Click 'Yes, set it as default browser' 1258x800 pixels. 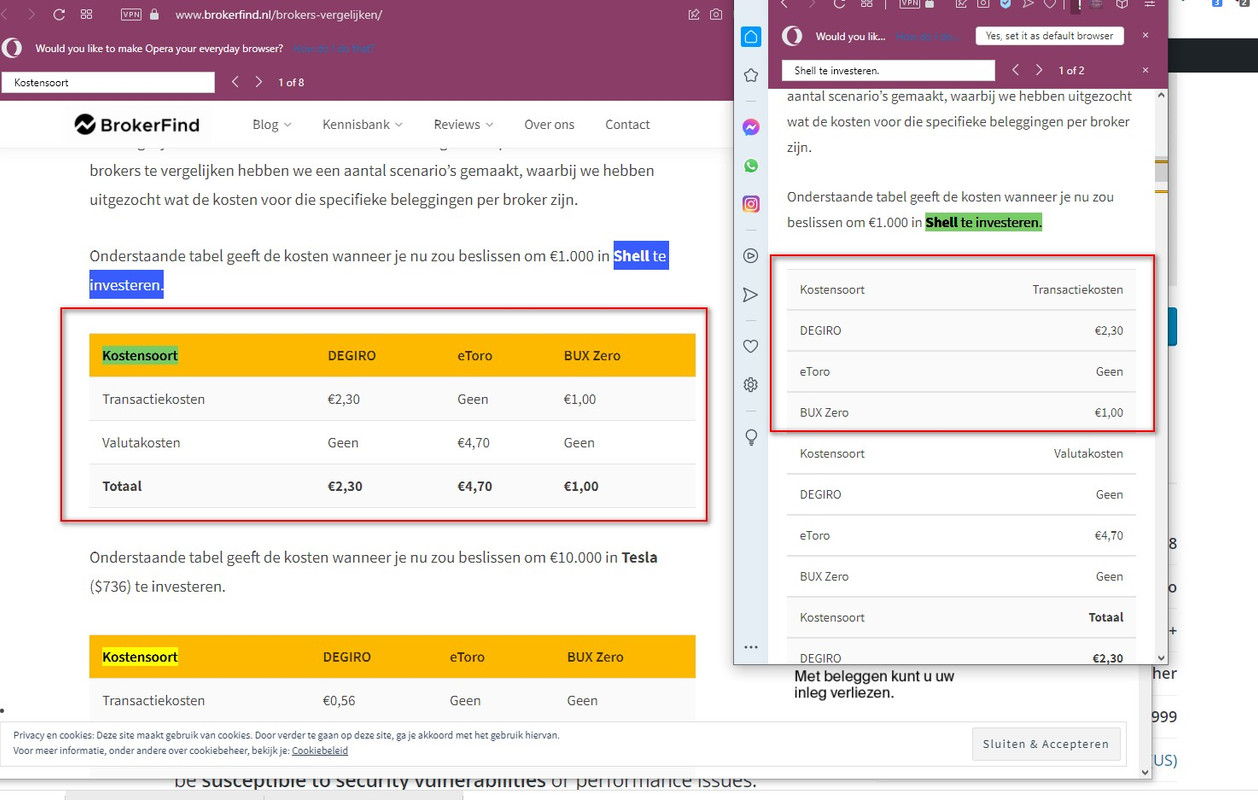click(1049, 35)
